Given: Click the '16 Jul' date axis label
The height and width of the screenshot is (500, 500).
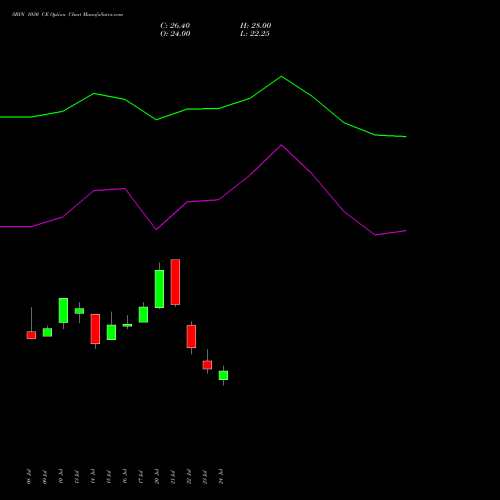Looking at the screenshot, I should coord(125,477).
